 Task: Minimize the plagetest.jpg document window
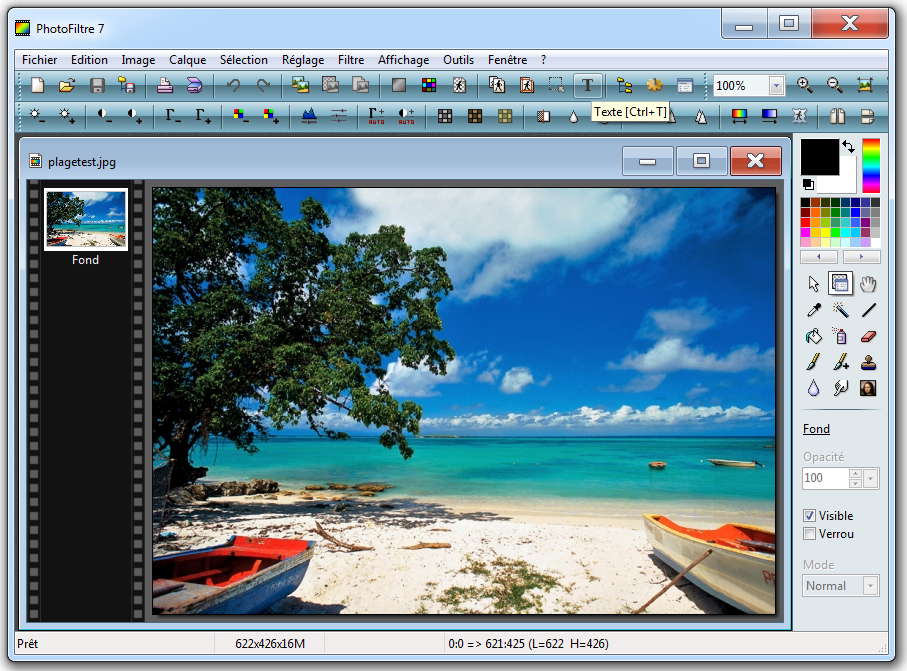tap(647, 161)
